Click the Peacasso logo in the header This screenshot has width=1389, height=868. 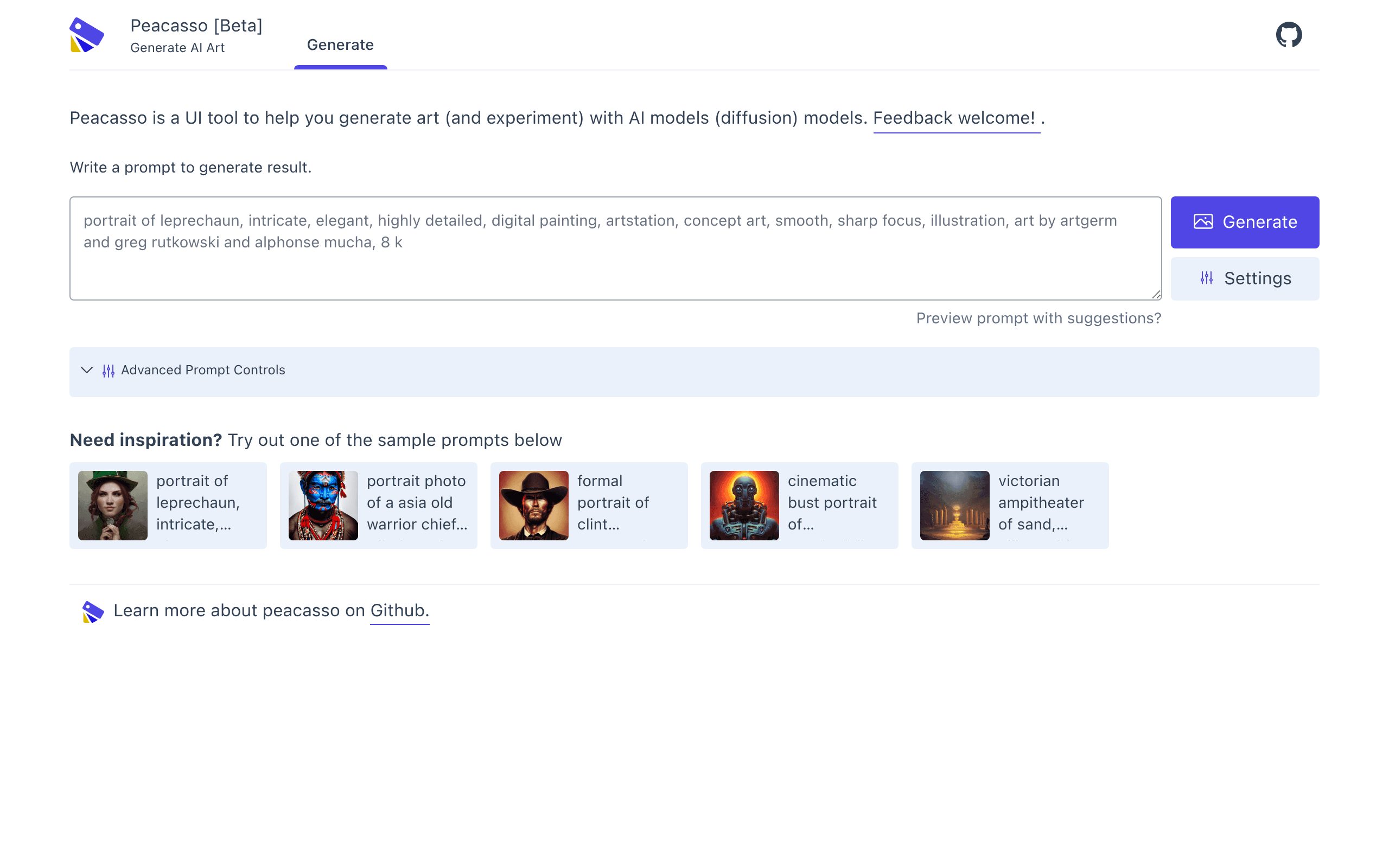87,34
